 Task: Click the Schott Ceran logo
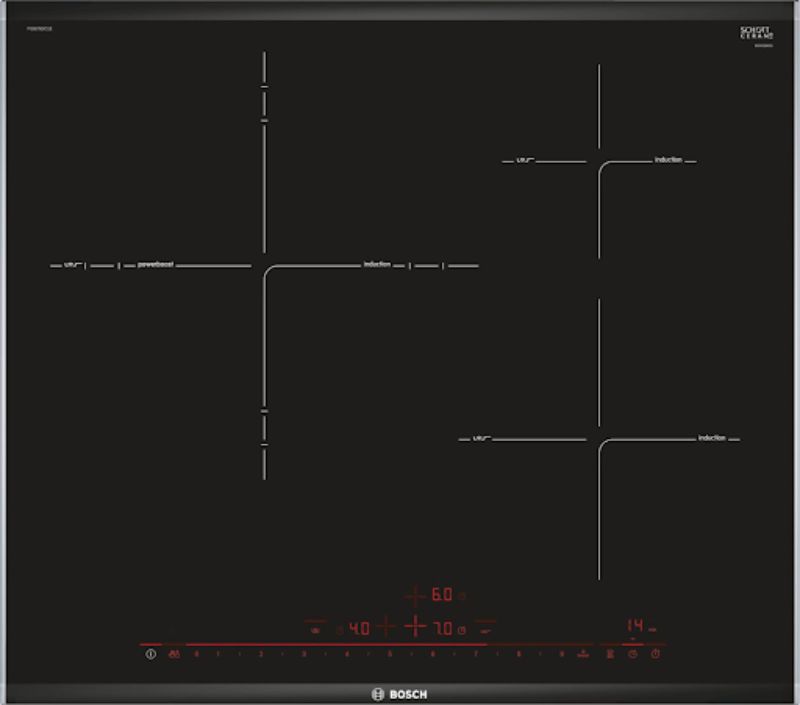pos(756,33)
